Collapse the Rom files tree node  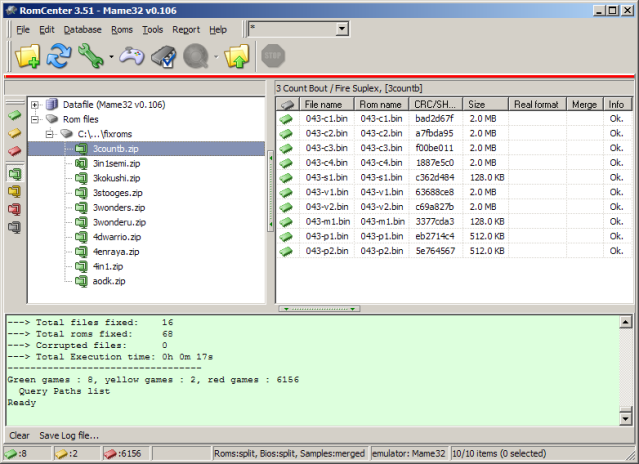35,119
